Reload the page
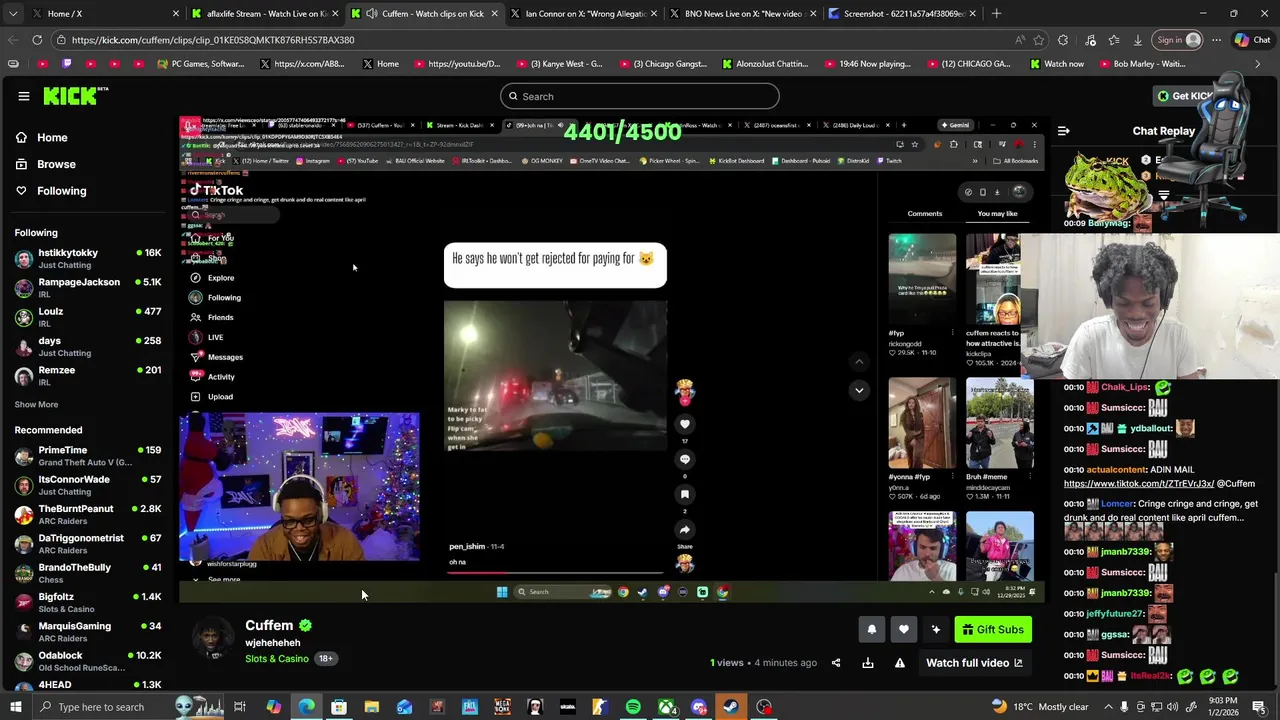Viewport: 1280px width, 720px height. 37,40
